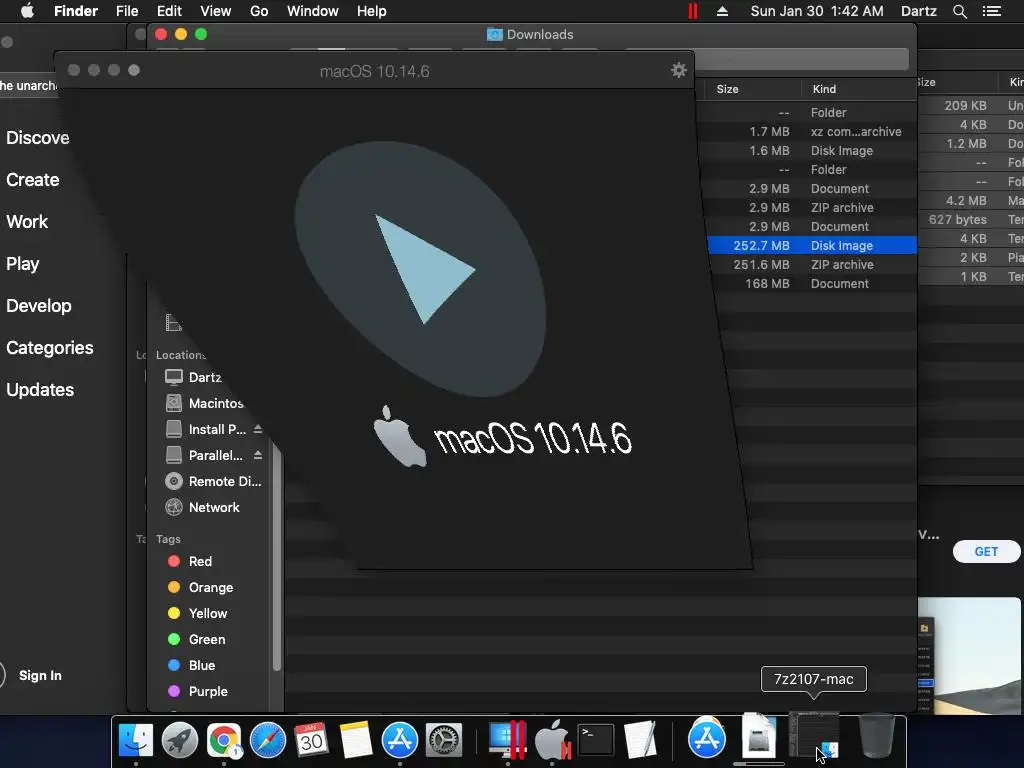Start the macOS 10.14.6 virtual machine
This screenshot has width=1024, height=768.
pyautogui.click(x=423, y=268)
